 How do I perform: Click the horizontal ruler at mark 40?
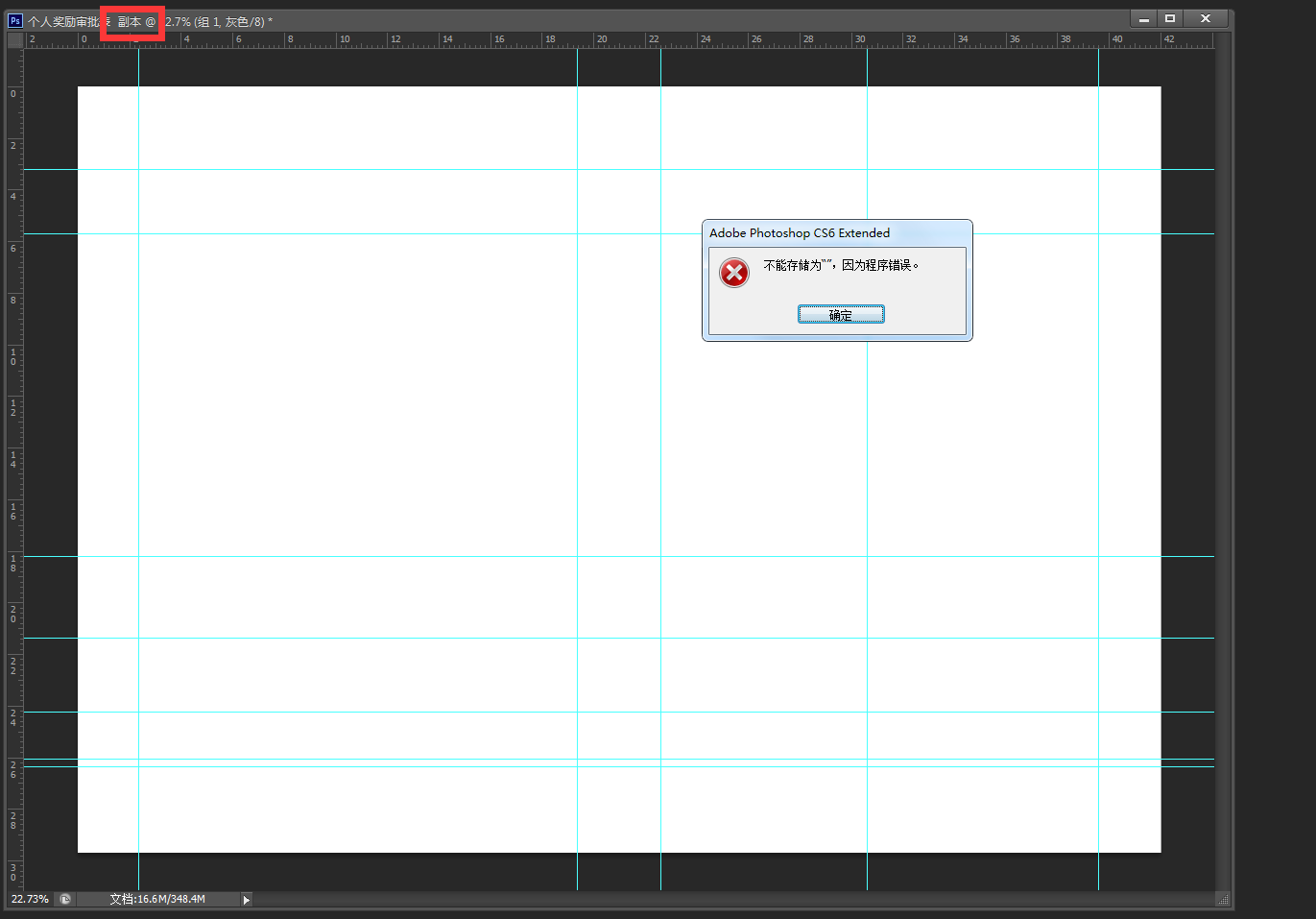pyautogui.click(x=1115, y=40)
